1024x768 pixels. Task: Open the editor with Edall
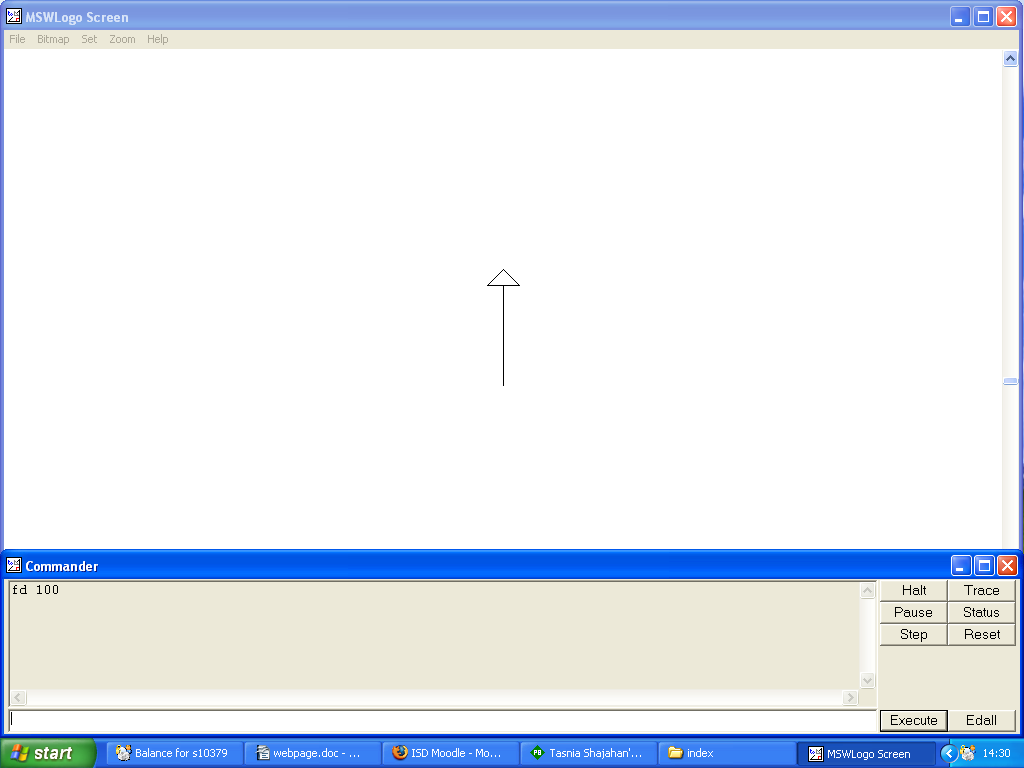point(981,720)
